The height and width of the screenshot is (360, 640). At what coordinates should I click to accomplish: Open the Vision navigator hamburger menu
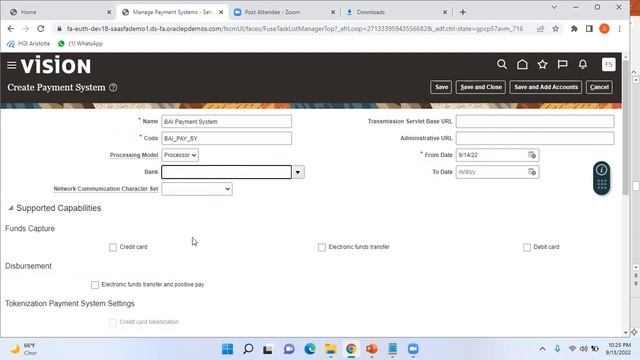[11, 65]
